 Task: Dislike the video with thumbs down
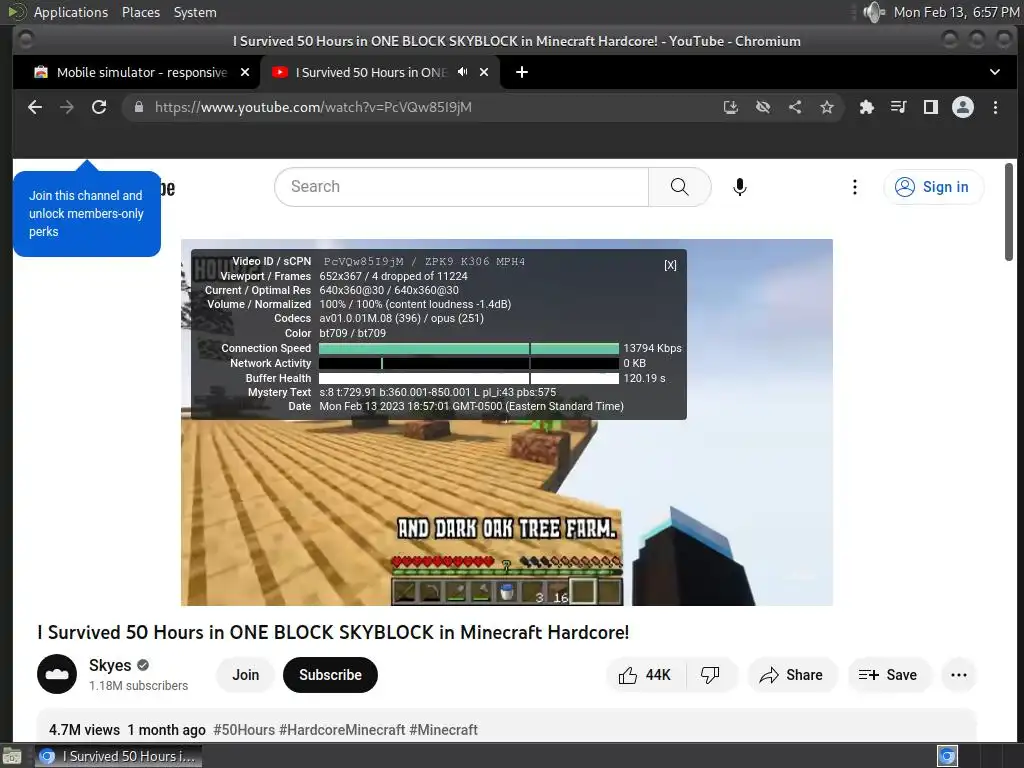711,675
